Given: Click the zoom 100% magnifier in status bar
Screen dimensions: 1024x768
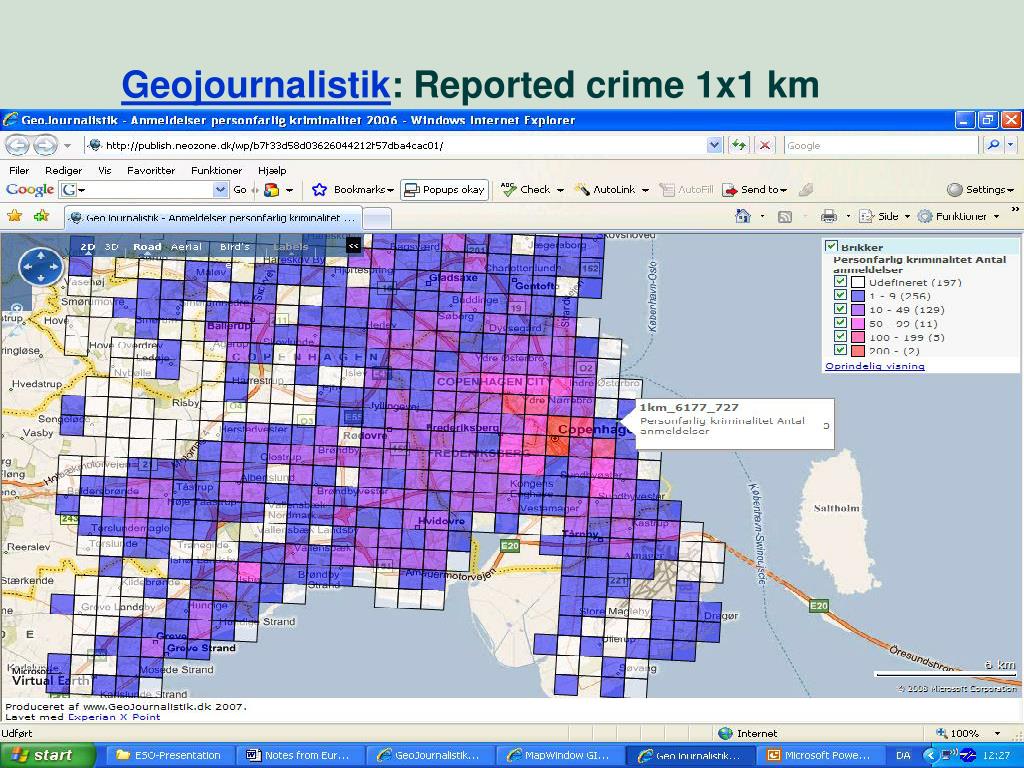Looking at the screenshot, I should coord(941,733).
